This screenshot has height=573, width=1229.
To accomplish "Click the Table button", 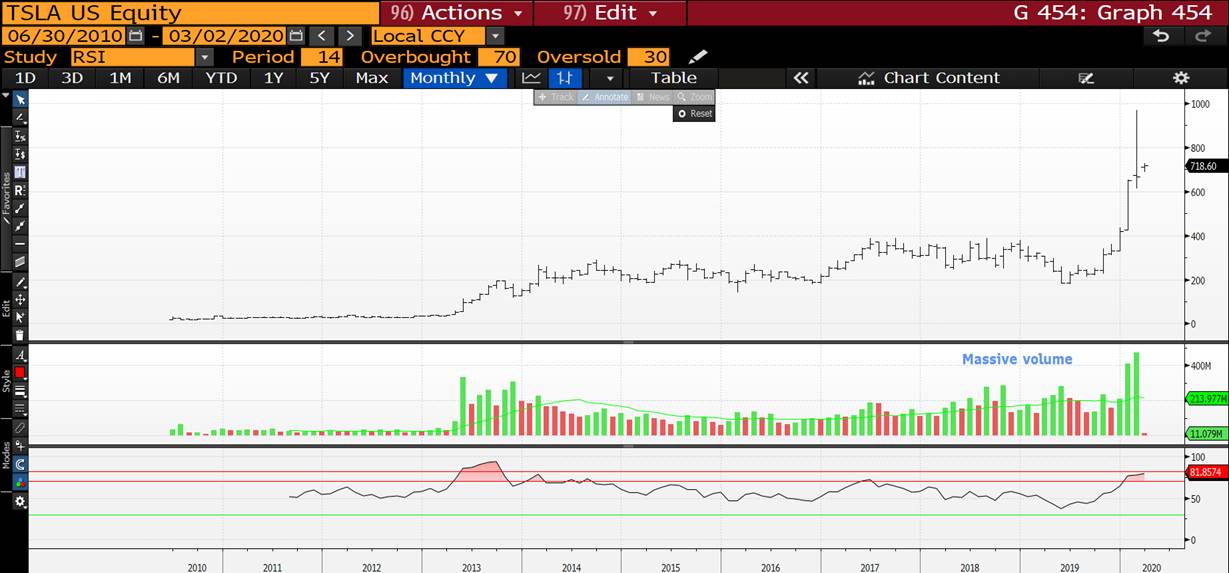I will pyautogui.click(x=674, y=78).
